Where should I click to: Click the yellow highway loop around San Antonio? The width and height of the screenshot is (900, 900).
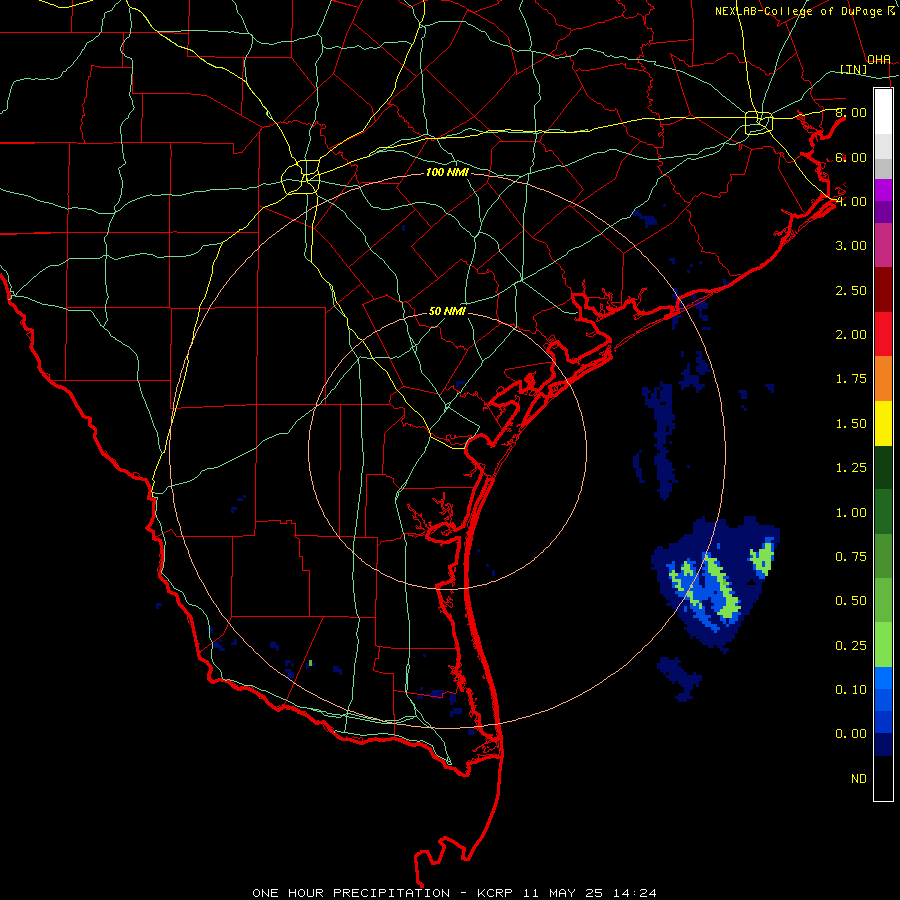[x=301, y=177]
